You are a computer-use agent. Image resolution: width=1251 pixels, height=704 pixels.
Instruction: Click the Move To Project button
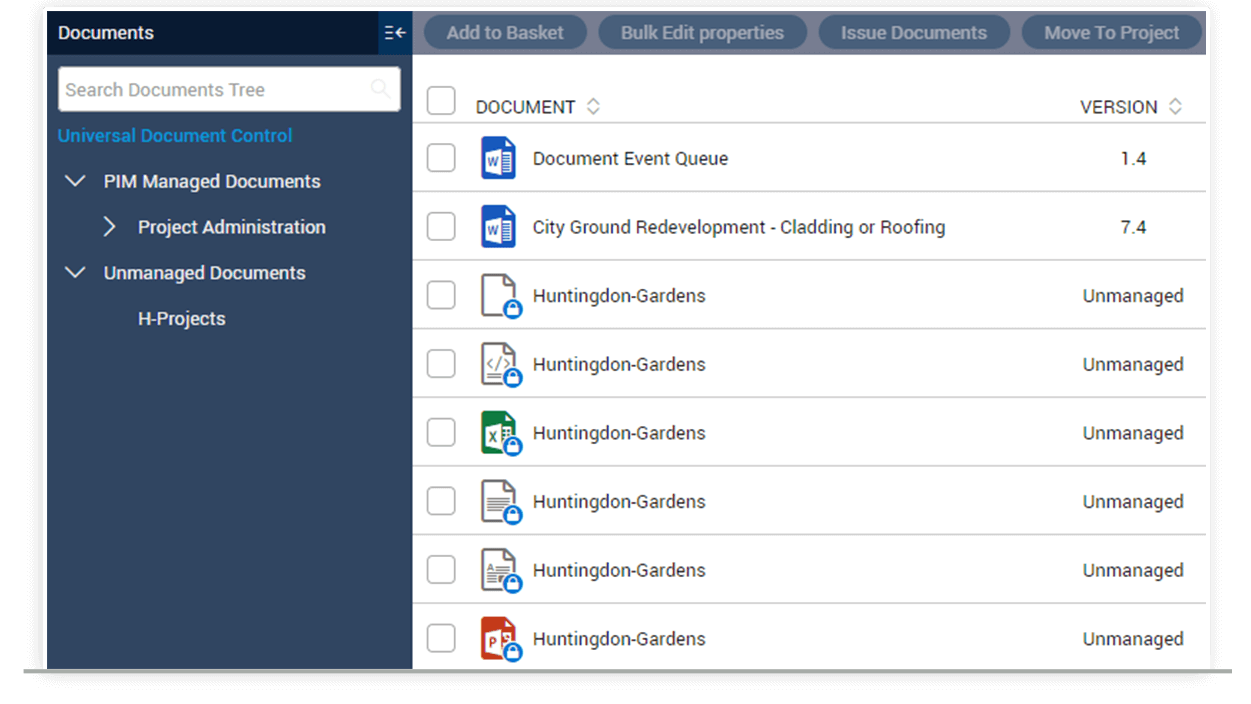pos(1112,32)
